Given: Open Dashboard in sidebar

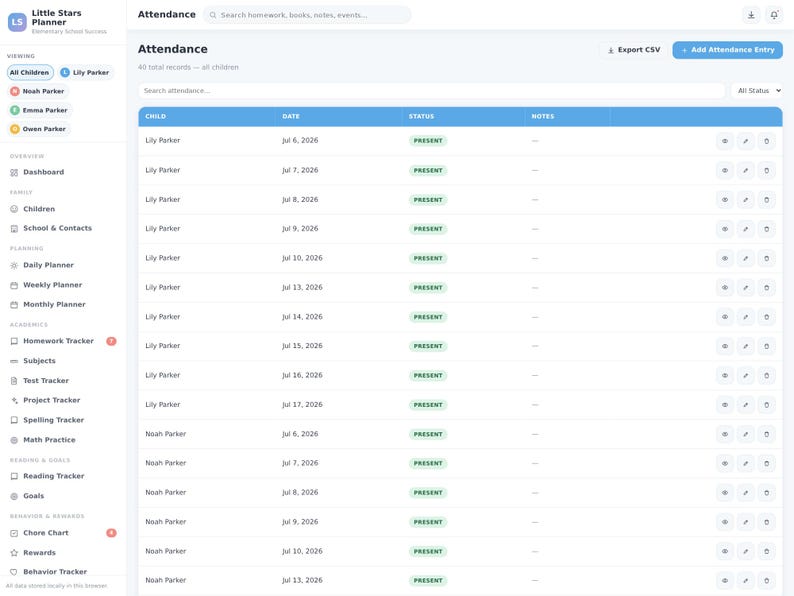Looking at the screenshot, I should pyautogui.click(x=63, y=172).
